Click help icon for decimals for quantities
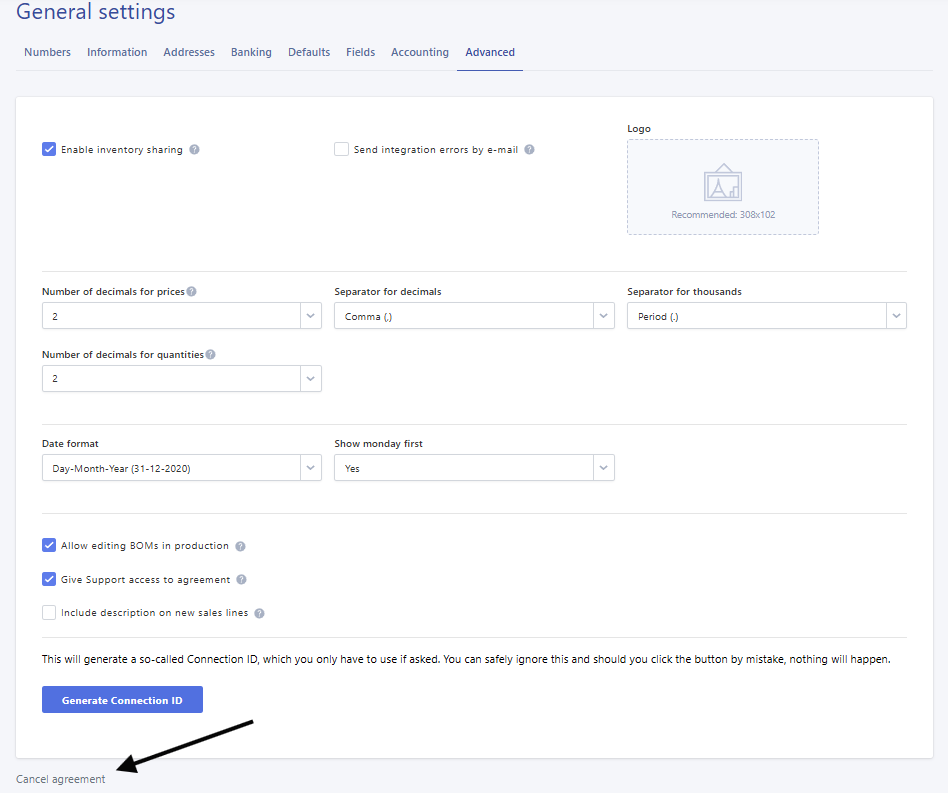Viewport: 948px width, 793px height. point(210,354)
